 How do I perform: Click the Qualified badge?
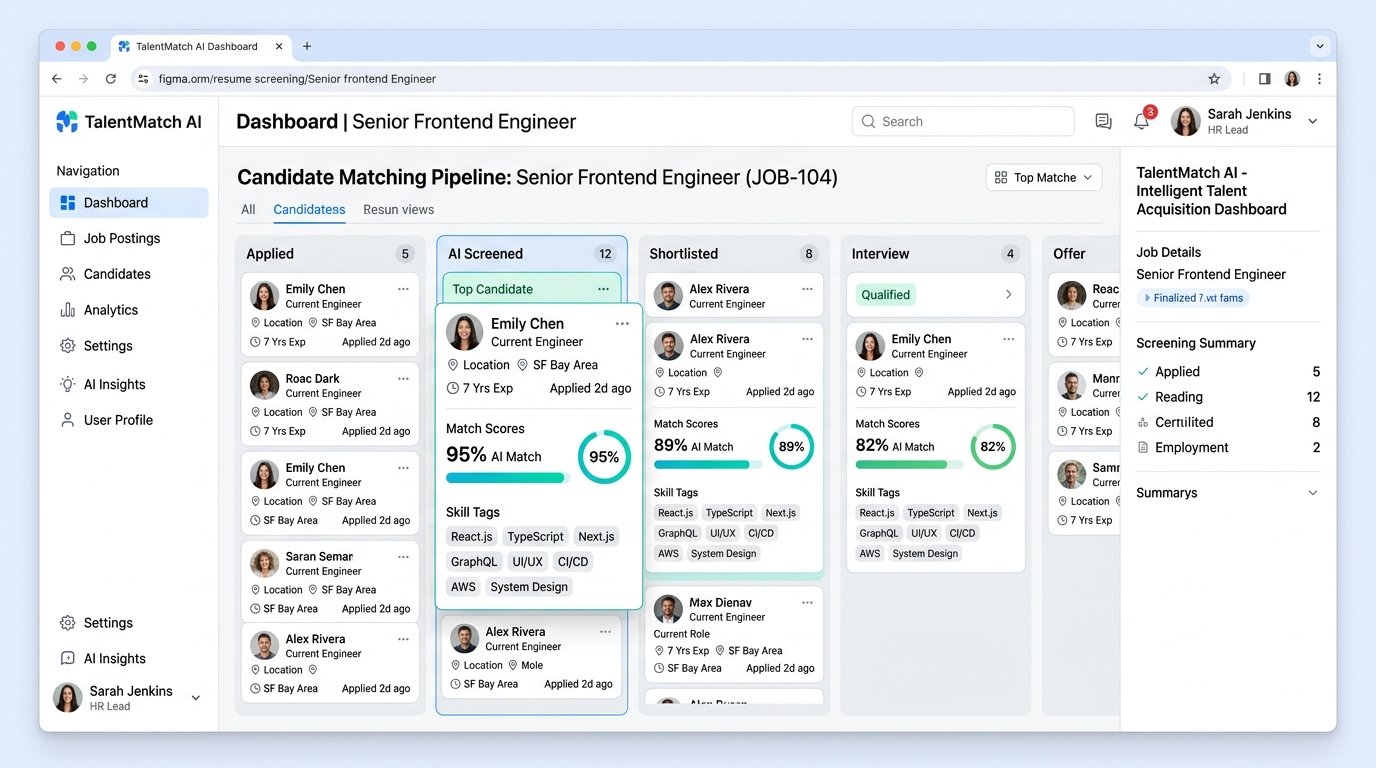(886, 295)
